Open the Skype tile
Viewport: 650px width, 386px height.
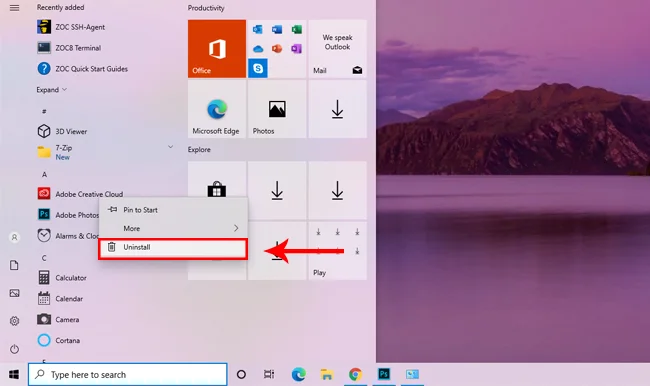pos(258,68)
